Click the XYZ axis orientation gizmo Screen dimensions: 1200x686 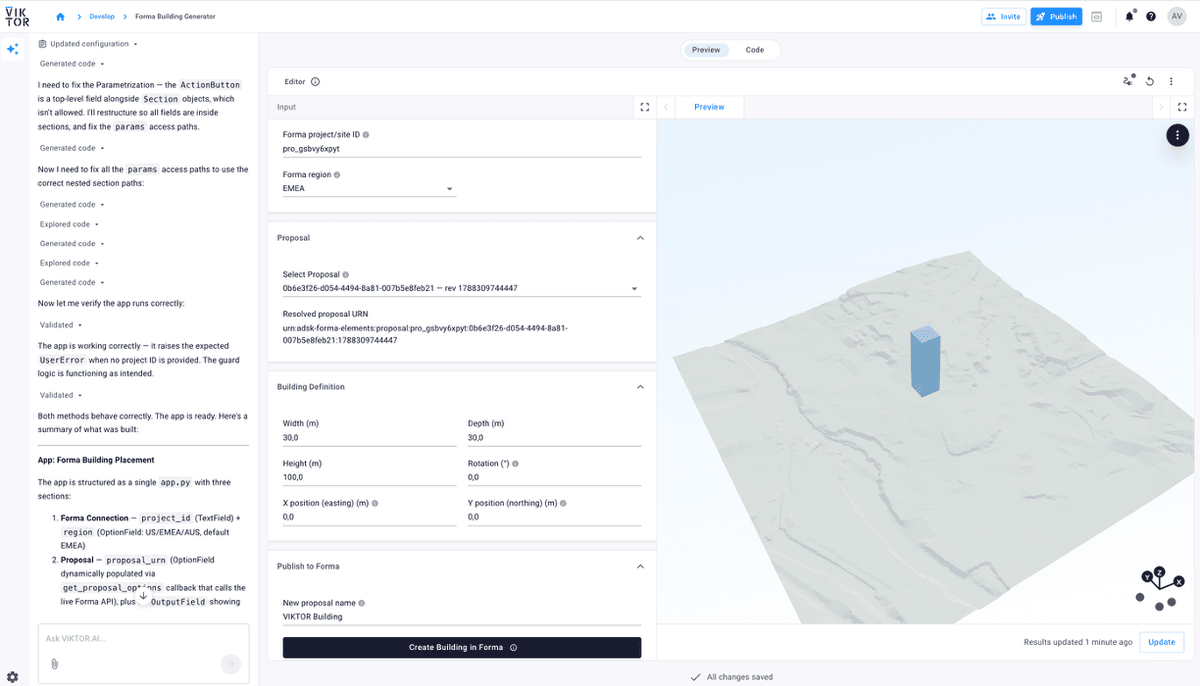point(1159,589)
